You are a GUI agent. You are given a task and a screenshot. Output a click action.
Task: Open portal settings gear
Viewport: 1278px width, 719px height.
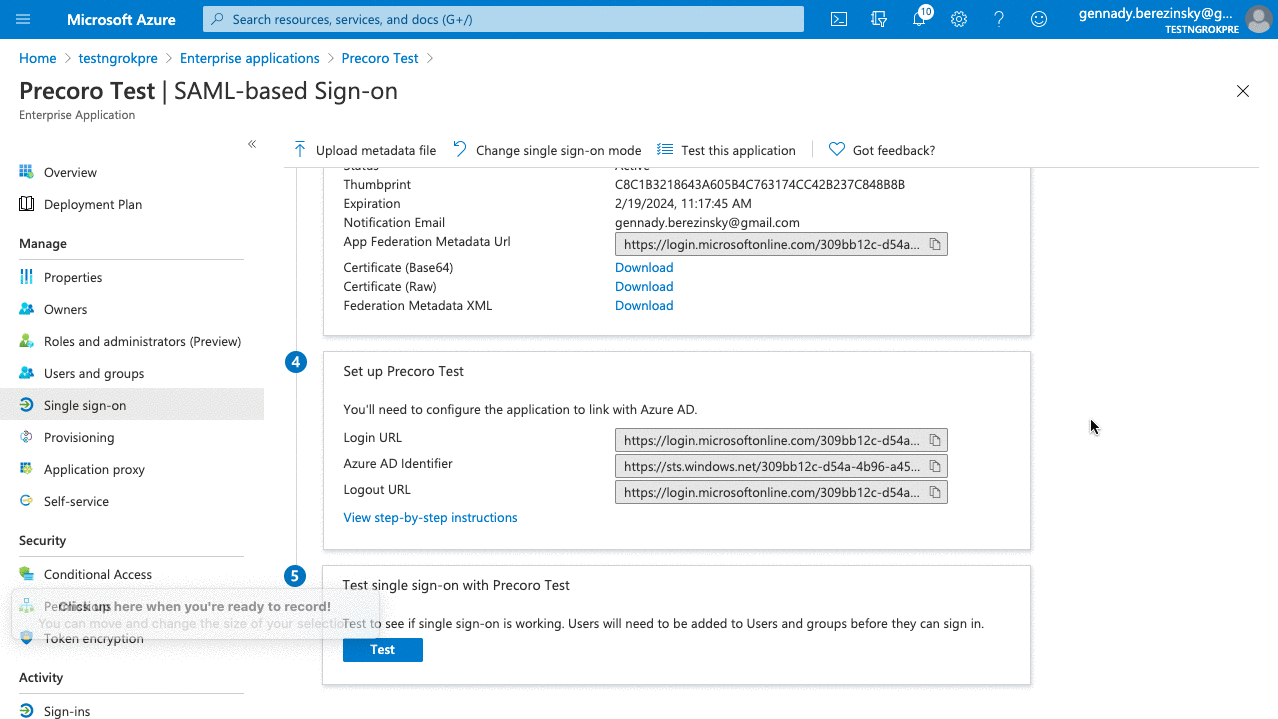coord(959,19)
